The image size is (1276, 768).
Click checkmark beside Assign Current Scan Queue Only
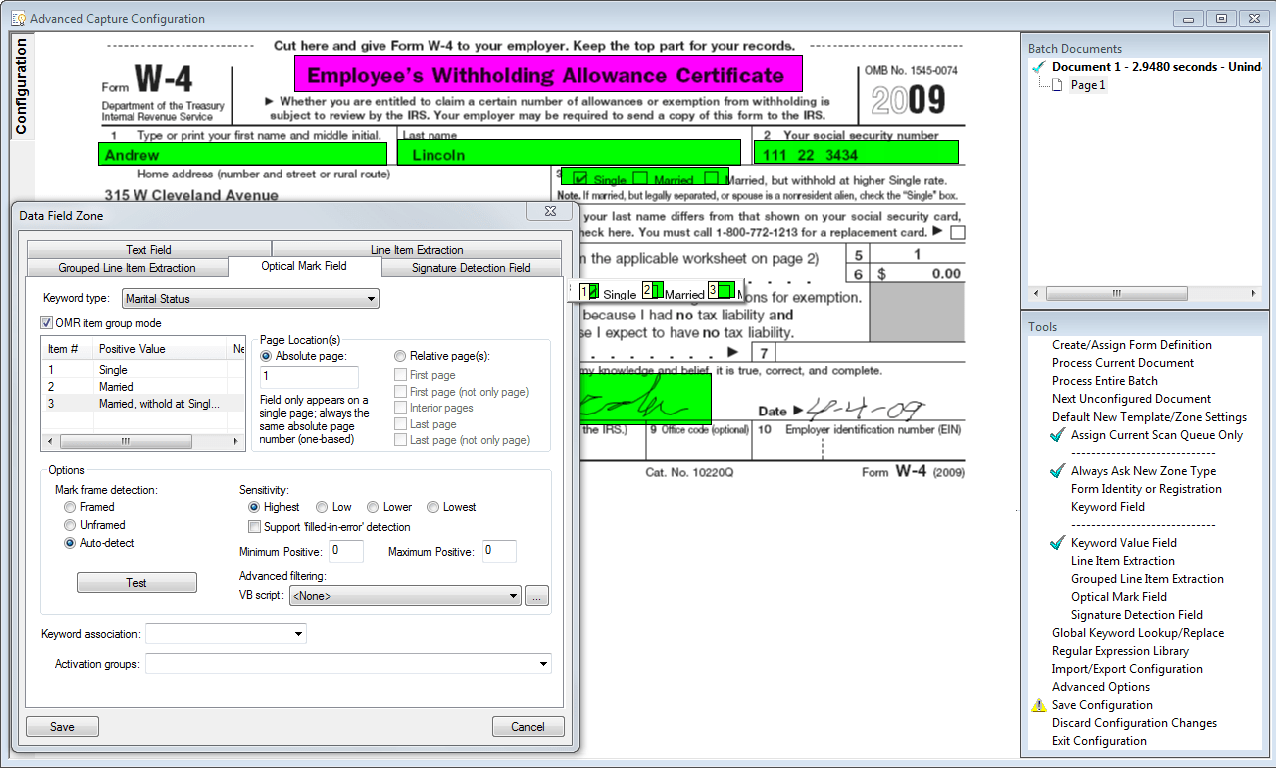(x=1058, y=435)
